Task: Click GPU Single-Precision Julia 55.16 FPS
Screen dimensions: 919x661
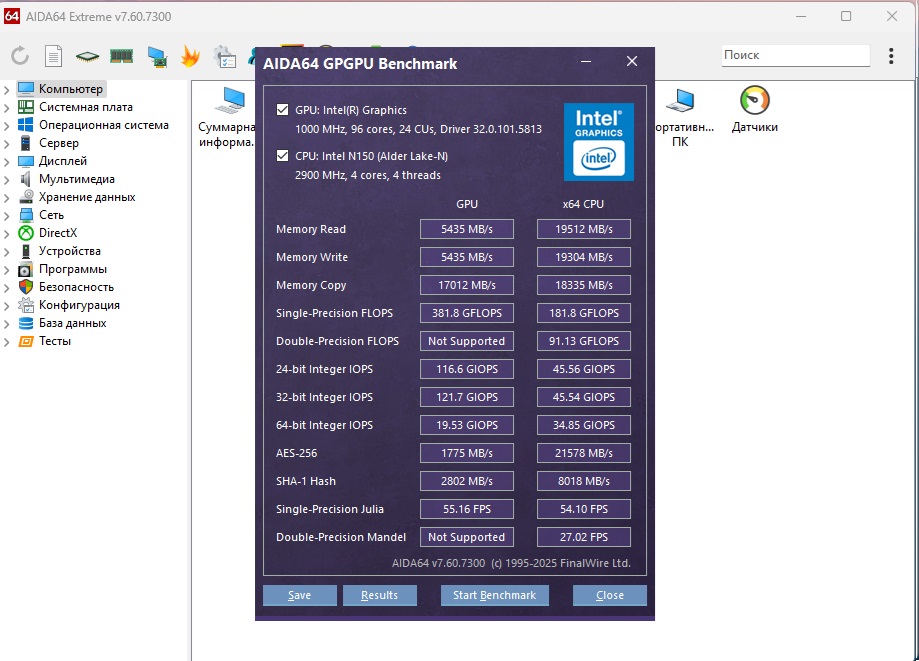Action: [467, 509]
